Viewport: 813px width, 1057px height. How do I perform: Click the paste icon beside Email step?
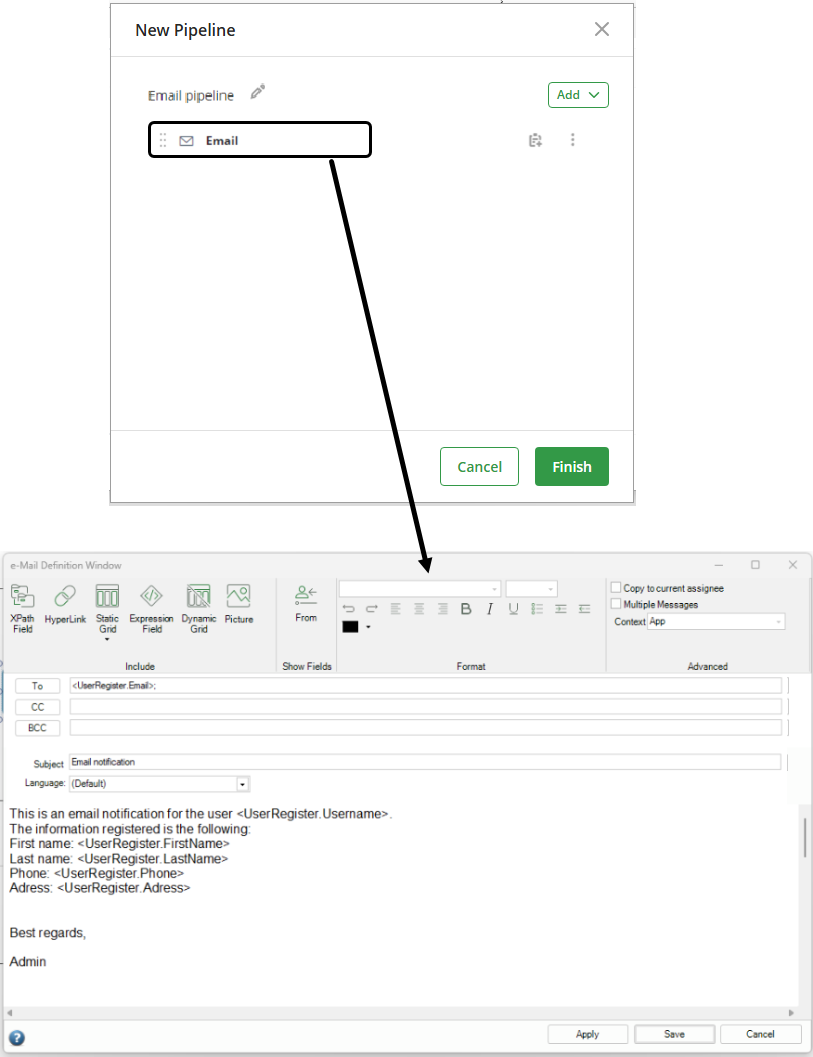click(535, 140)
